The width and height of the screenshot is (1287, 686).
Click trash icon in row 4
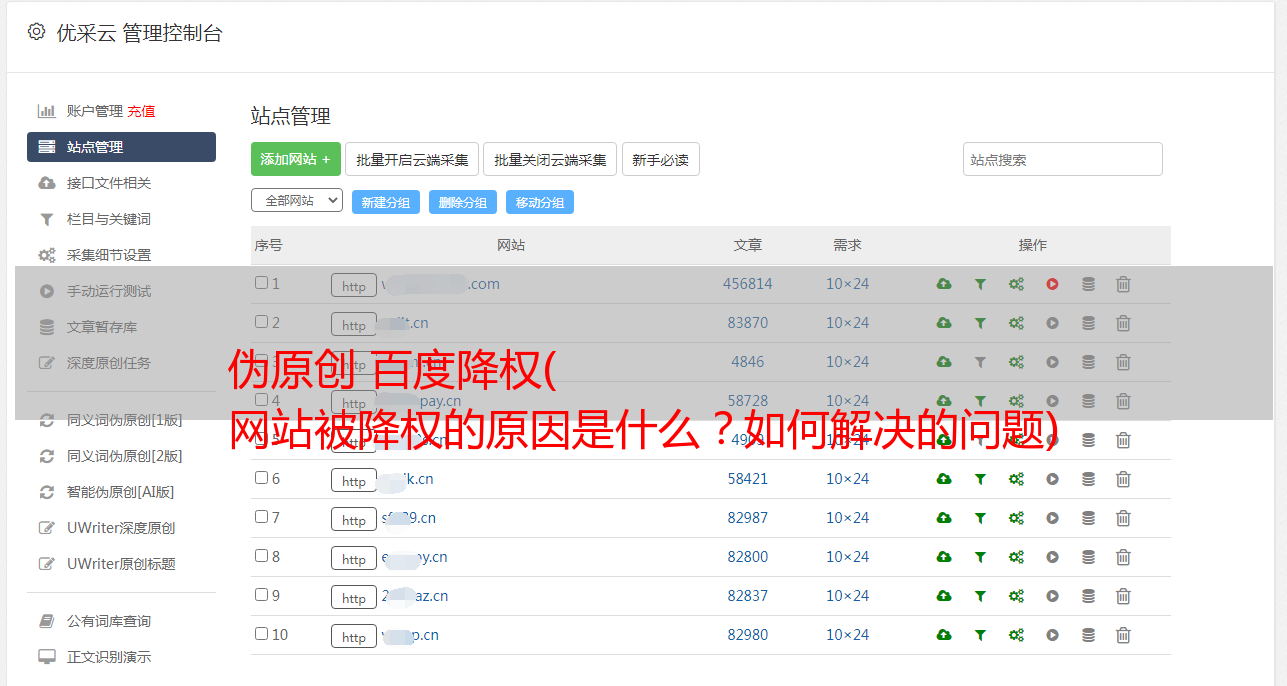tap(1123, 401)
